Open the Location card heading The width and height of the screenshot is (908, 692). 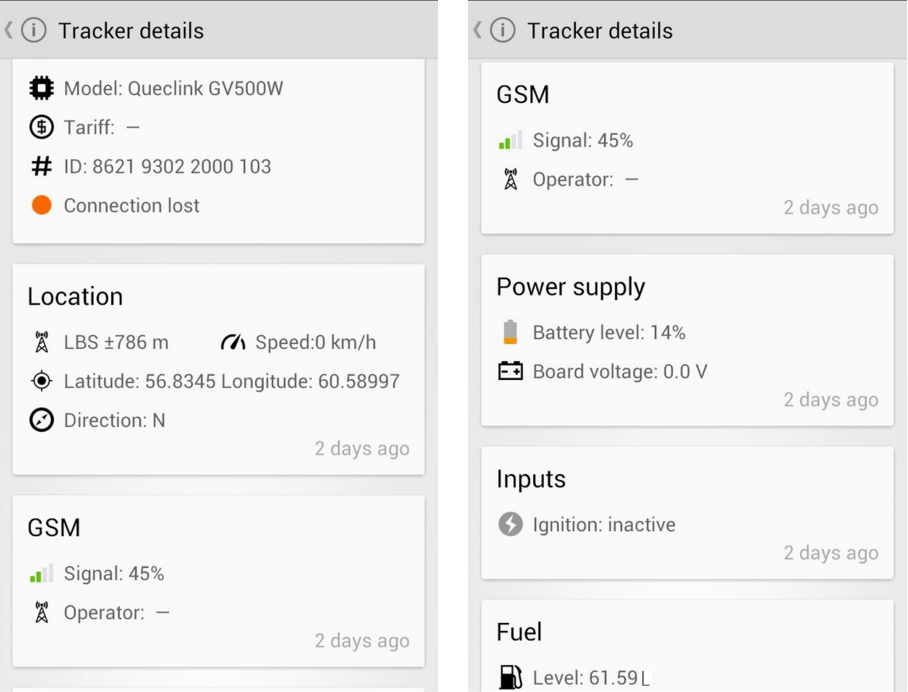[x=75, y=296]
